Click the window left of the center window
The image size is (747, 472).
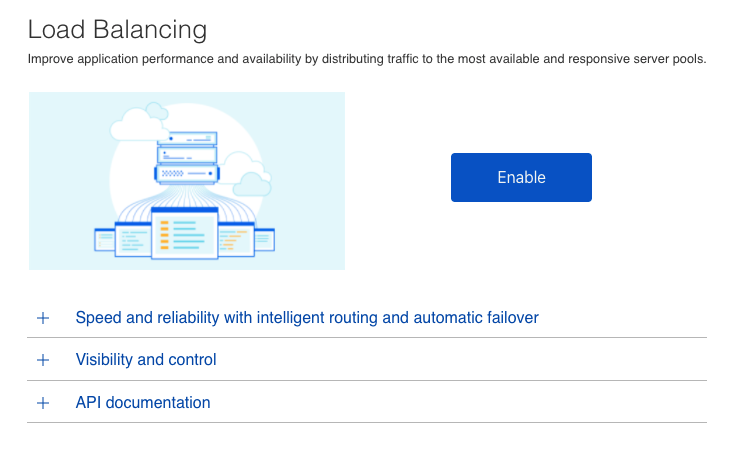(x=133, y=240)
